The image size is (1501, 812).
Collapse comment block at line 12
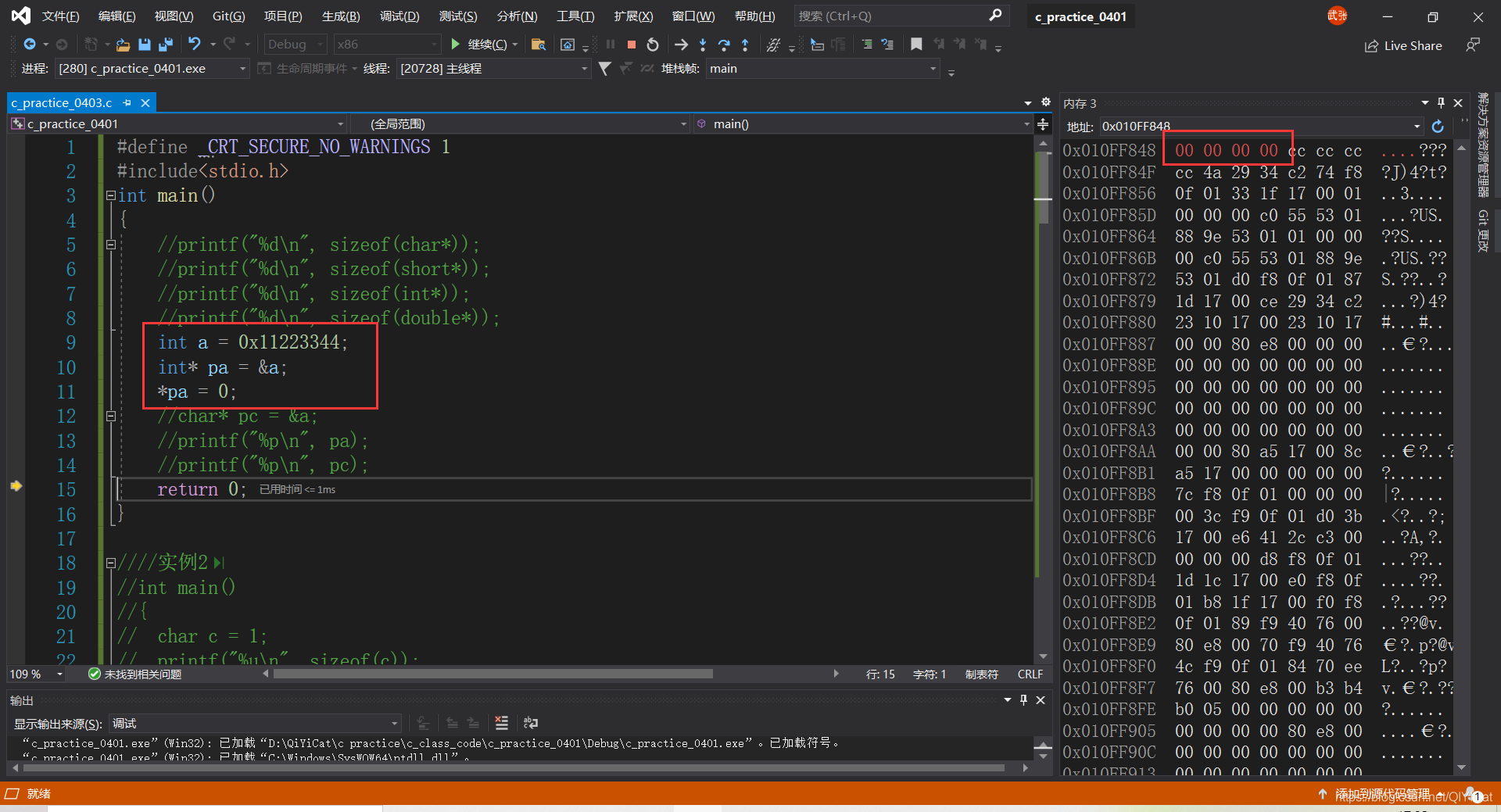pos(111,416)
